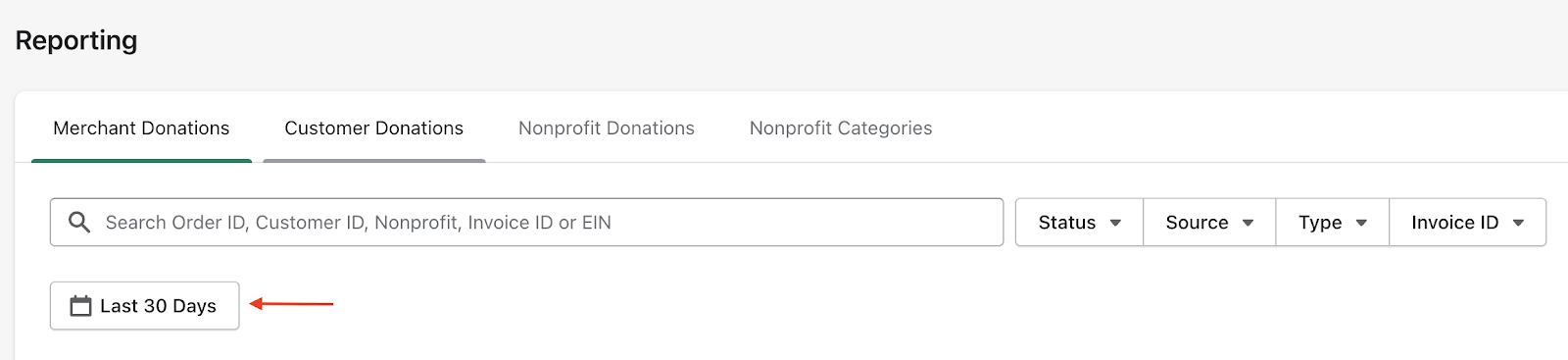Click the red arrow pointing at date button
Screen dimensions: 1568x360
291,304
